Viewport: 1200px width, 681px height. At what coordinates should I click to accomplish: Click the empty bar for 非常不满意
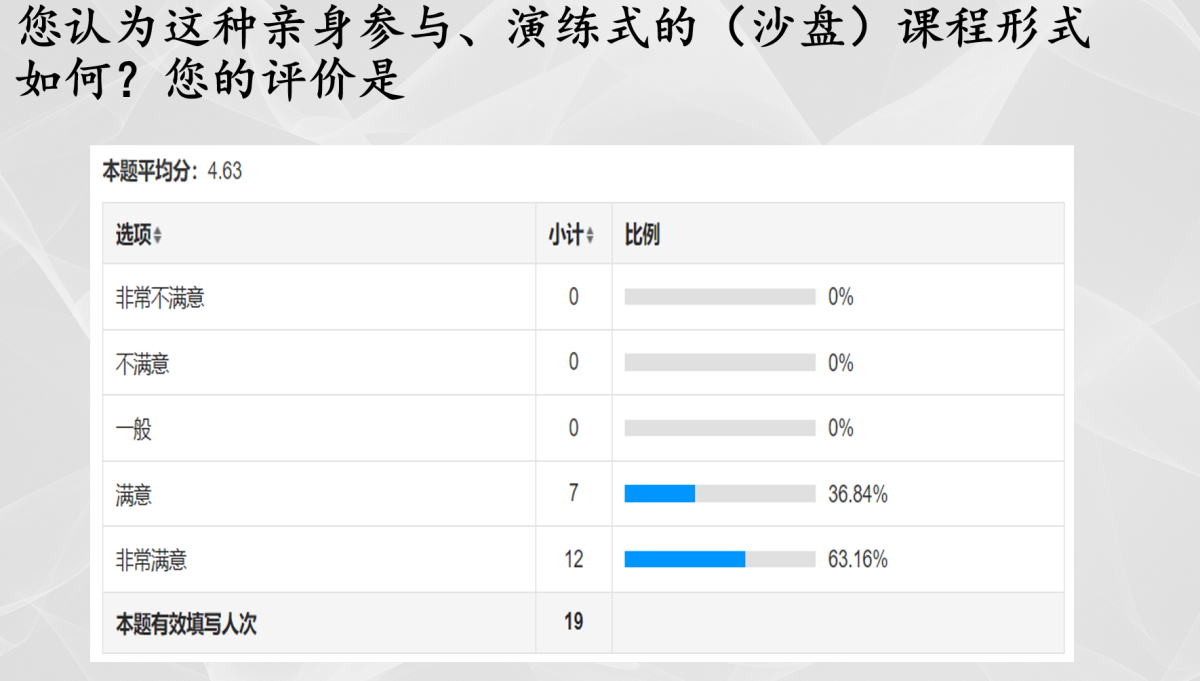click(720, 297)
